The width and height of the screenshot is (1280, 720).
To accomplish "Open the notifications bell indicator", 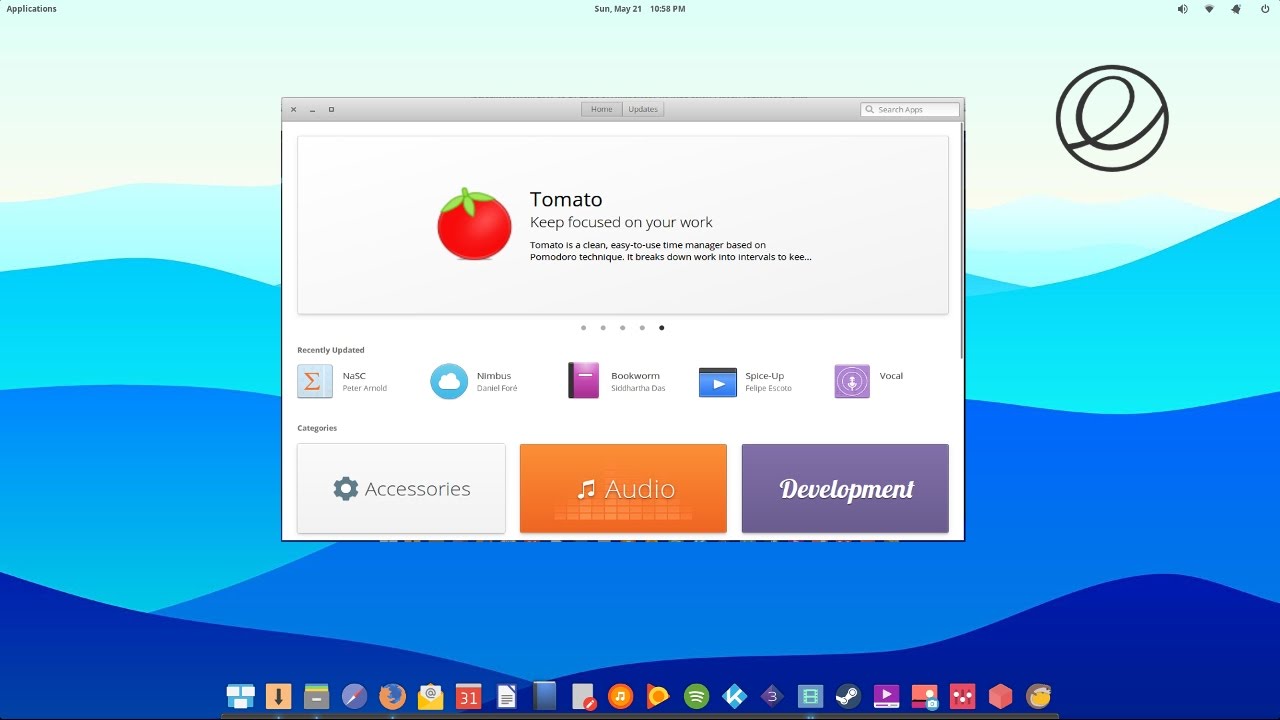I will click(x=1236, y=9).
